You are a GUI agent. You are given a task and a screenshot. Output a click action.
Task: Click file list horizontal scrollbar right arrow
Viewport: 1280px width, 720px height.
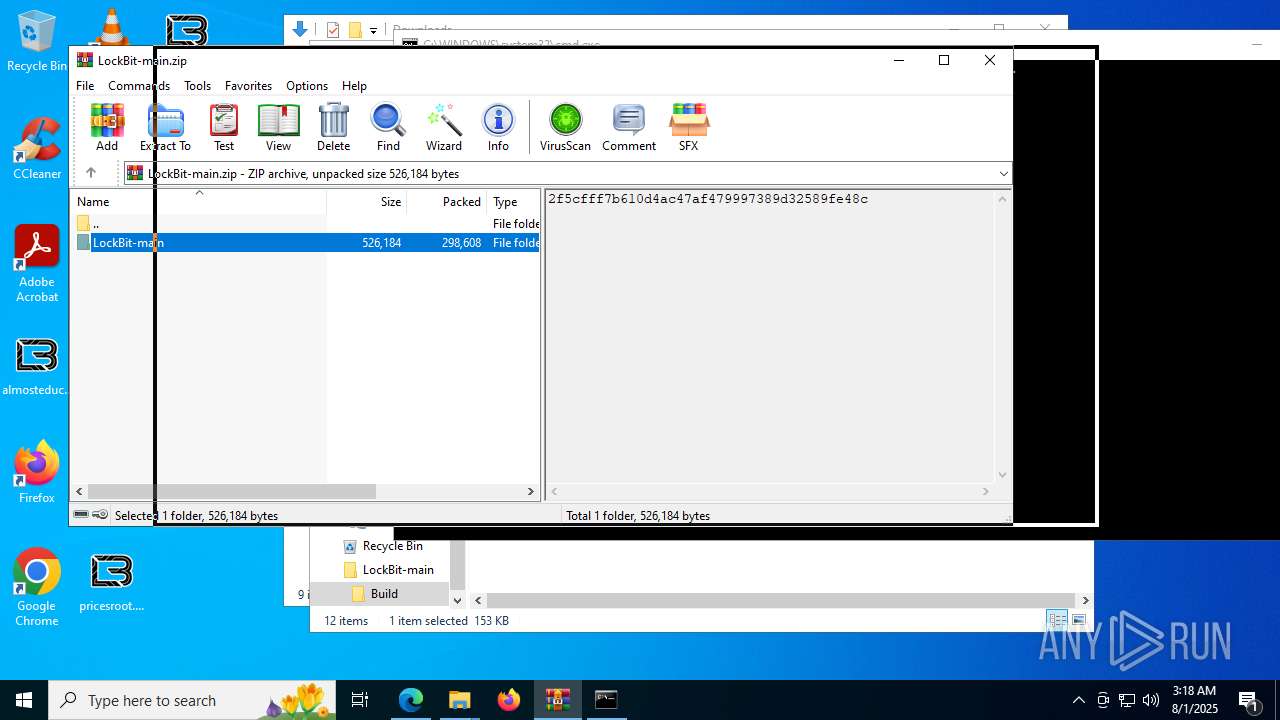[x=531, y=492]
